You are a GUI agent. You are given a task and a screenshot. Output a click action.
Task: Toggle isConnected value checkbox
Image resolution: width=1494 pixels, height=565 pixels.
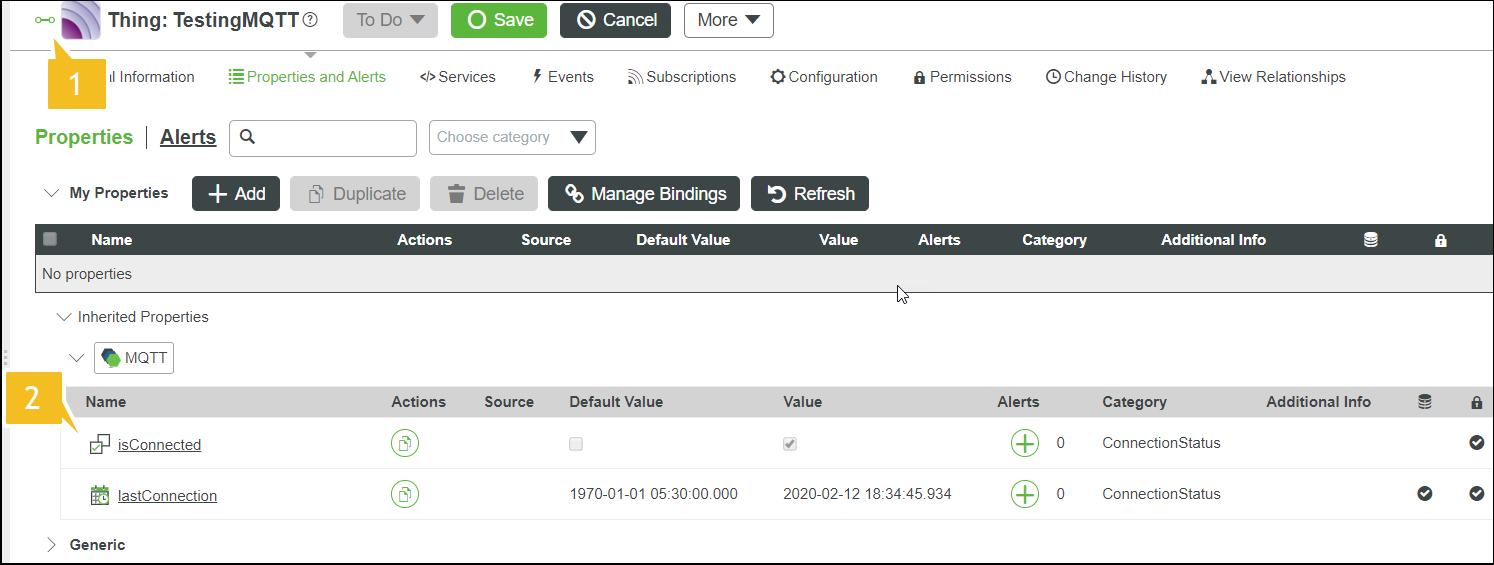(x=790, y=444)
